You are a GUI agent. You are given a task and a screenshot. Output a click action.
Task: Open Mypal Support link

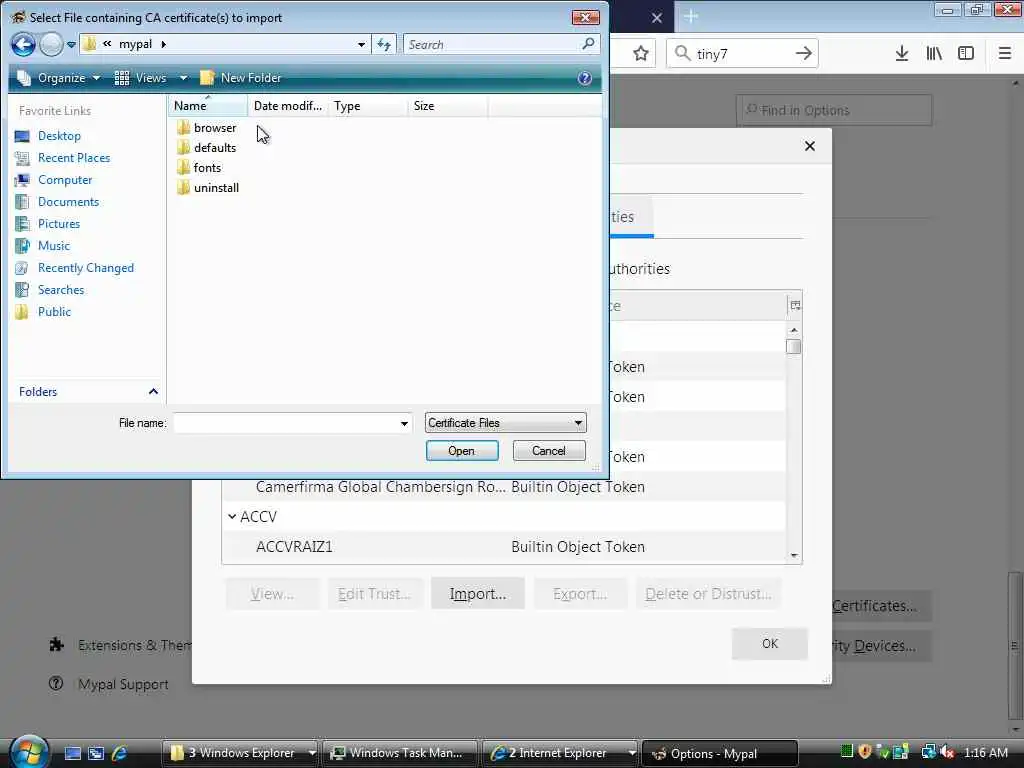pos(123,684)
